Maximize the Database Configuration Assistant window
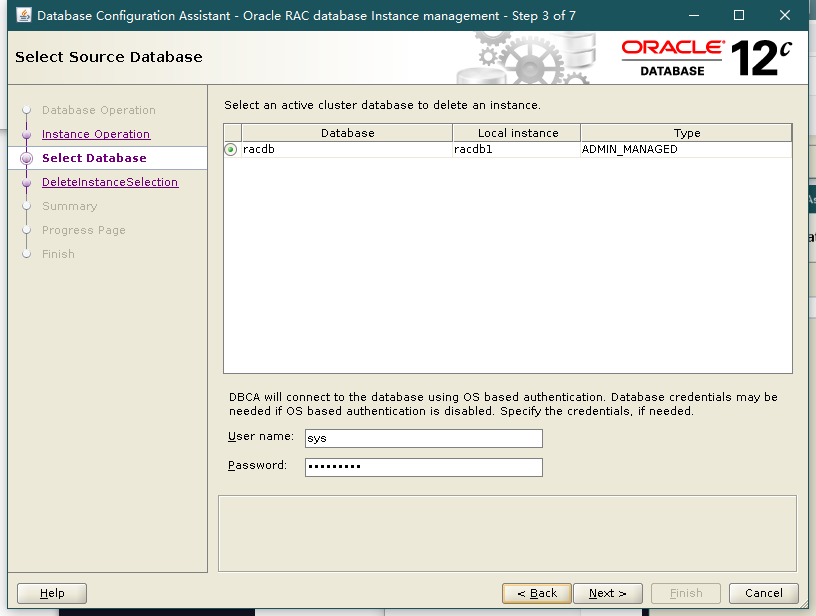 point(739,15)
